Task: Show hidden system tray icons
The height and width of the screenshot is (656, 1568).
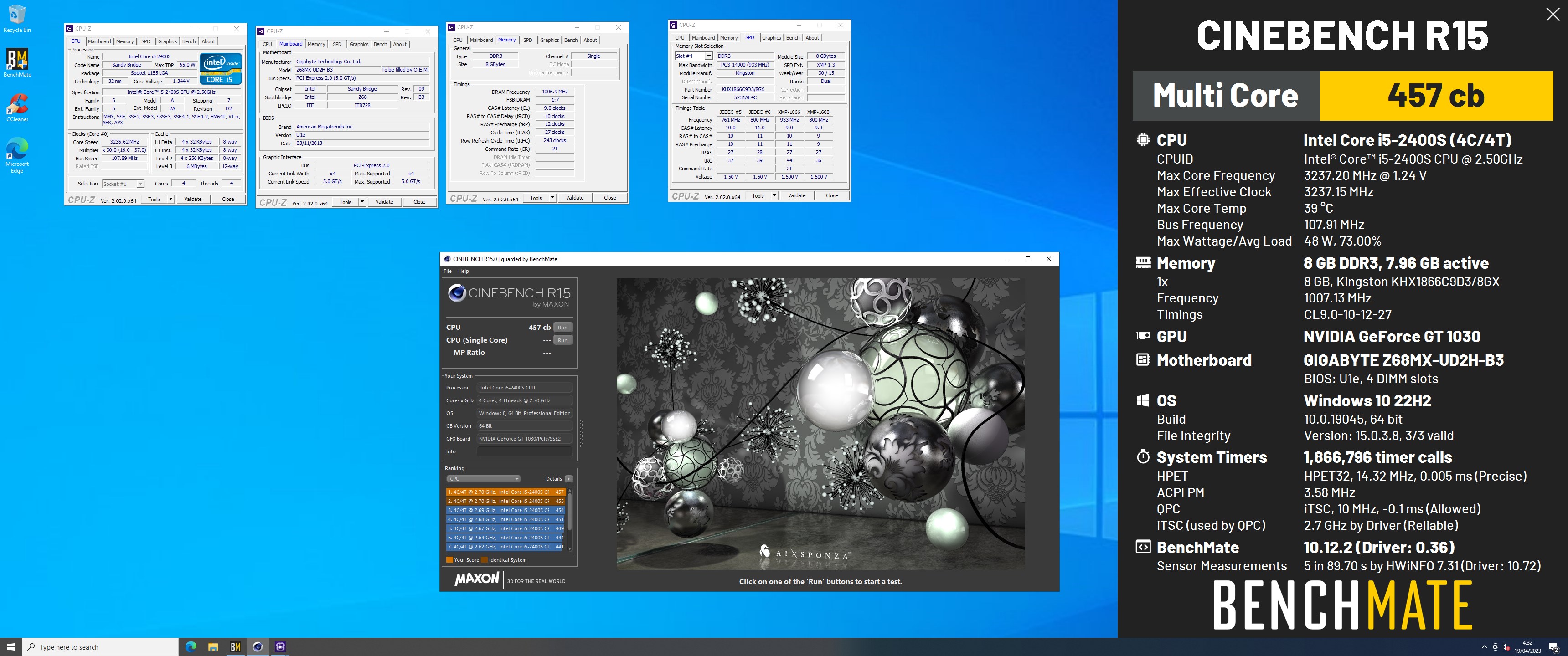Action: pyautogui.click(x=1484, y=647)
